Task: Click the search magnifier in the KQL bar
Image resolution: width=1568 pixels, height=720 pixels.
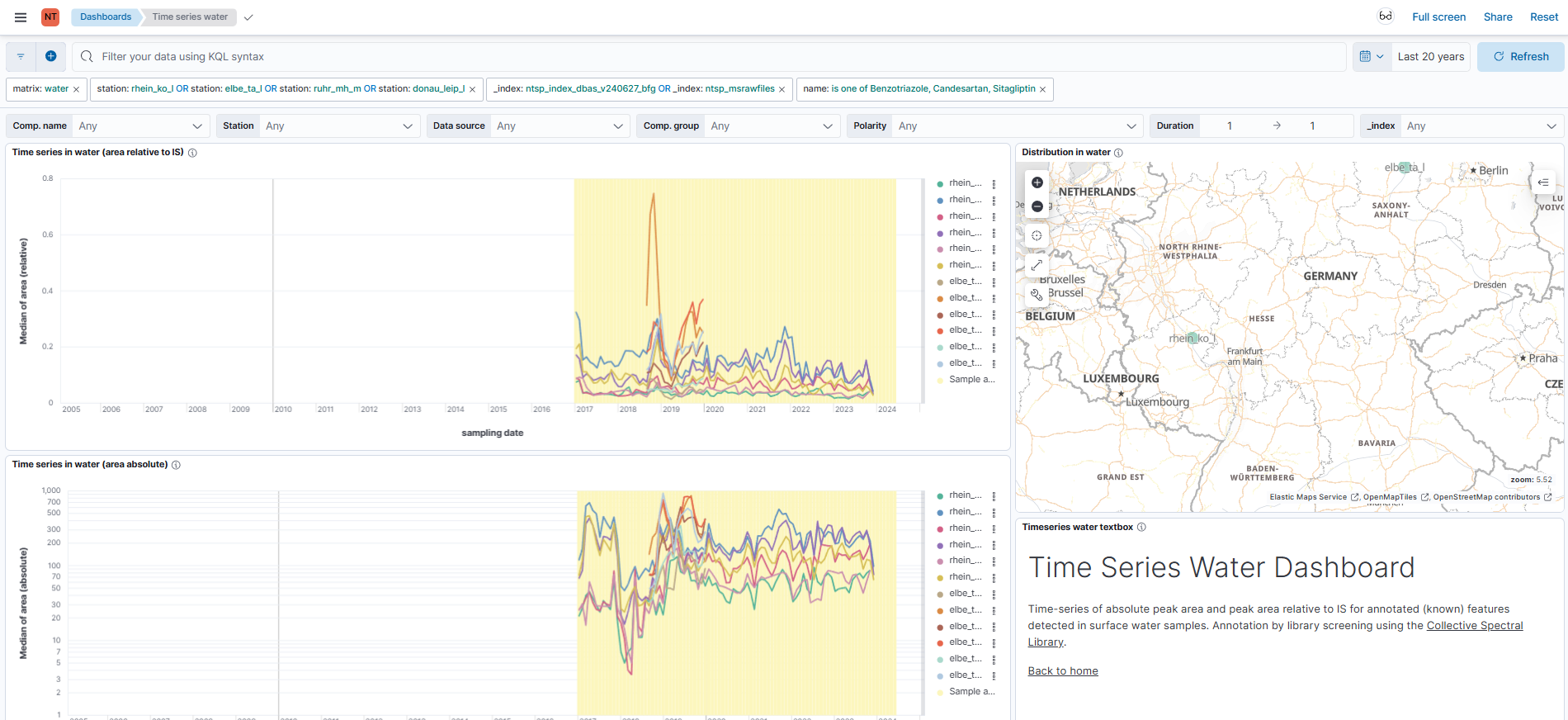Action: [x=87, y=56]
